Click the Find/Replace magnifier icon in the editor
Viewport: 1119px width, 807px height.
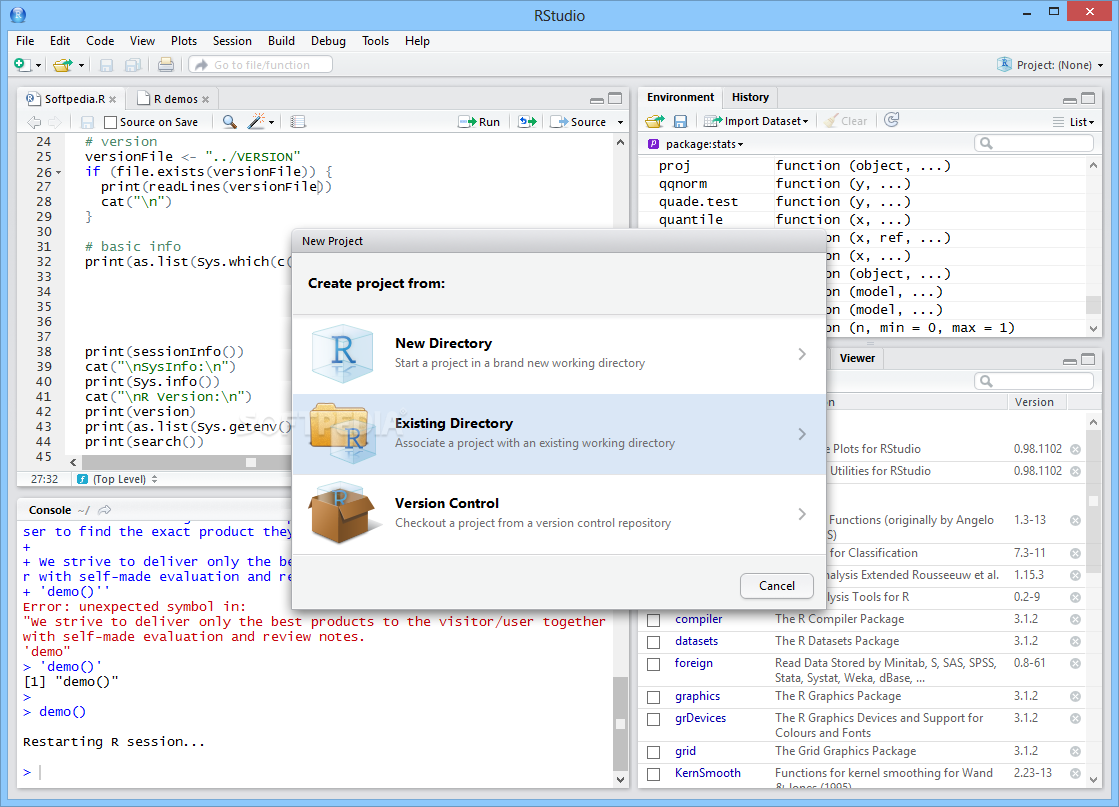pyautogui.click(x=229, y=122)
